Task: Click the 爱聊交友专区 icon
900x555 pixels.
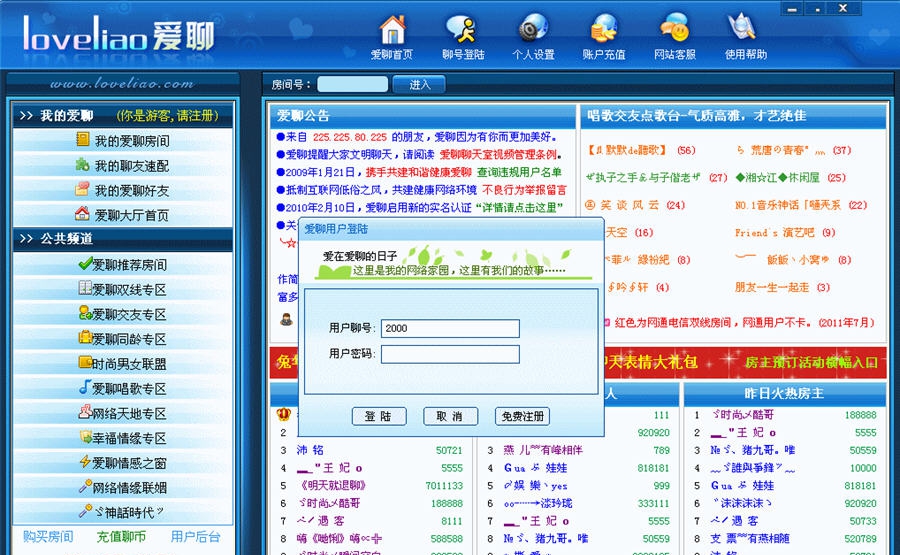Action: (x=86, y=313)
